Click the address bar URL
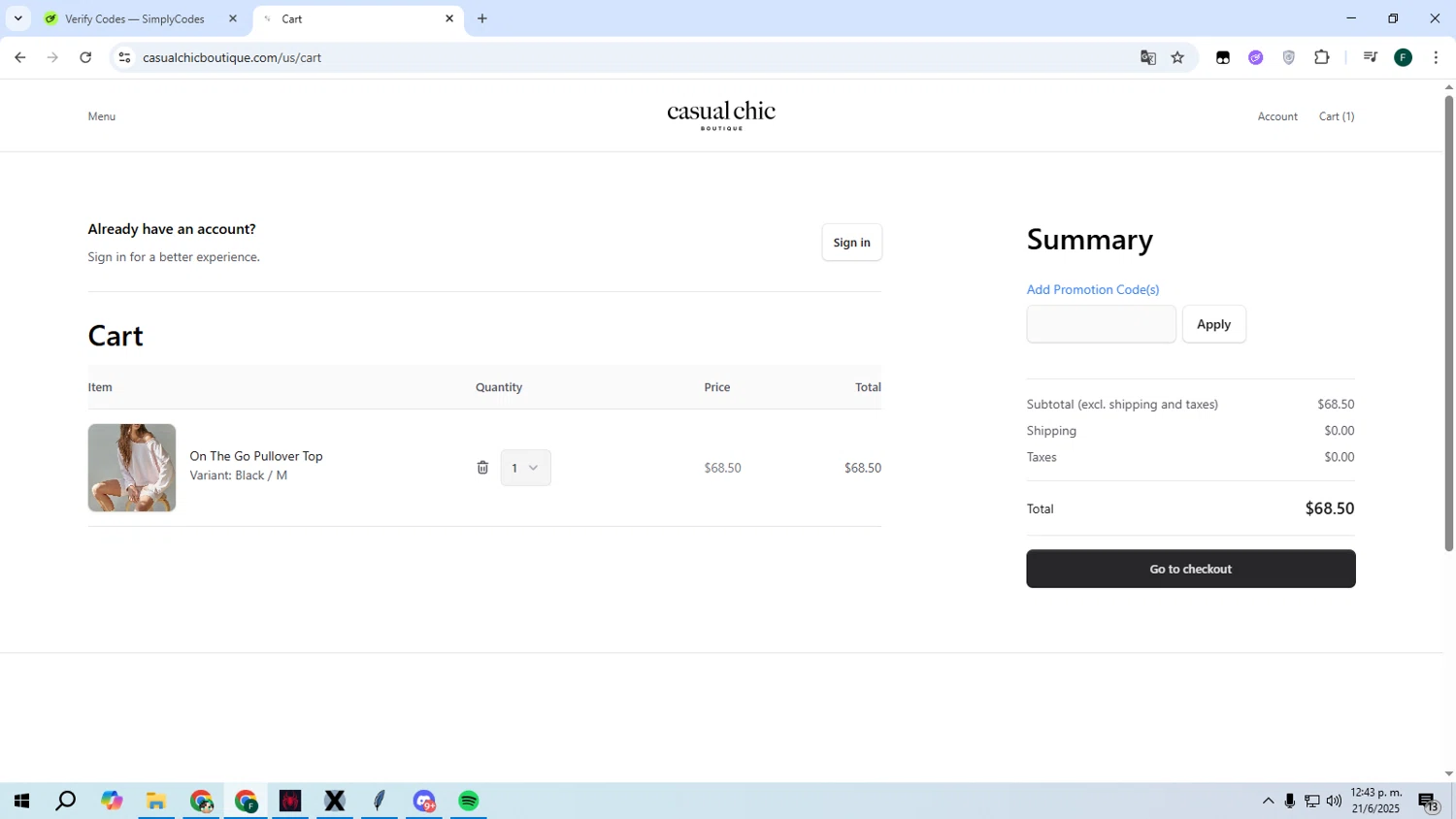This screenshot has height=819, width=1456. (x=232, y=57)
